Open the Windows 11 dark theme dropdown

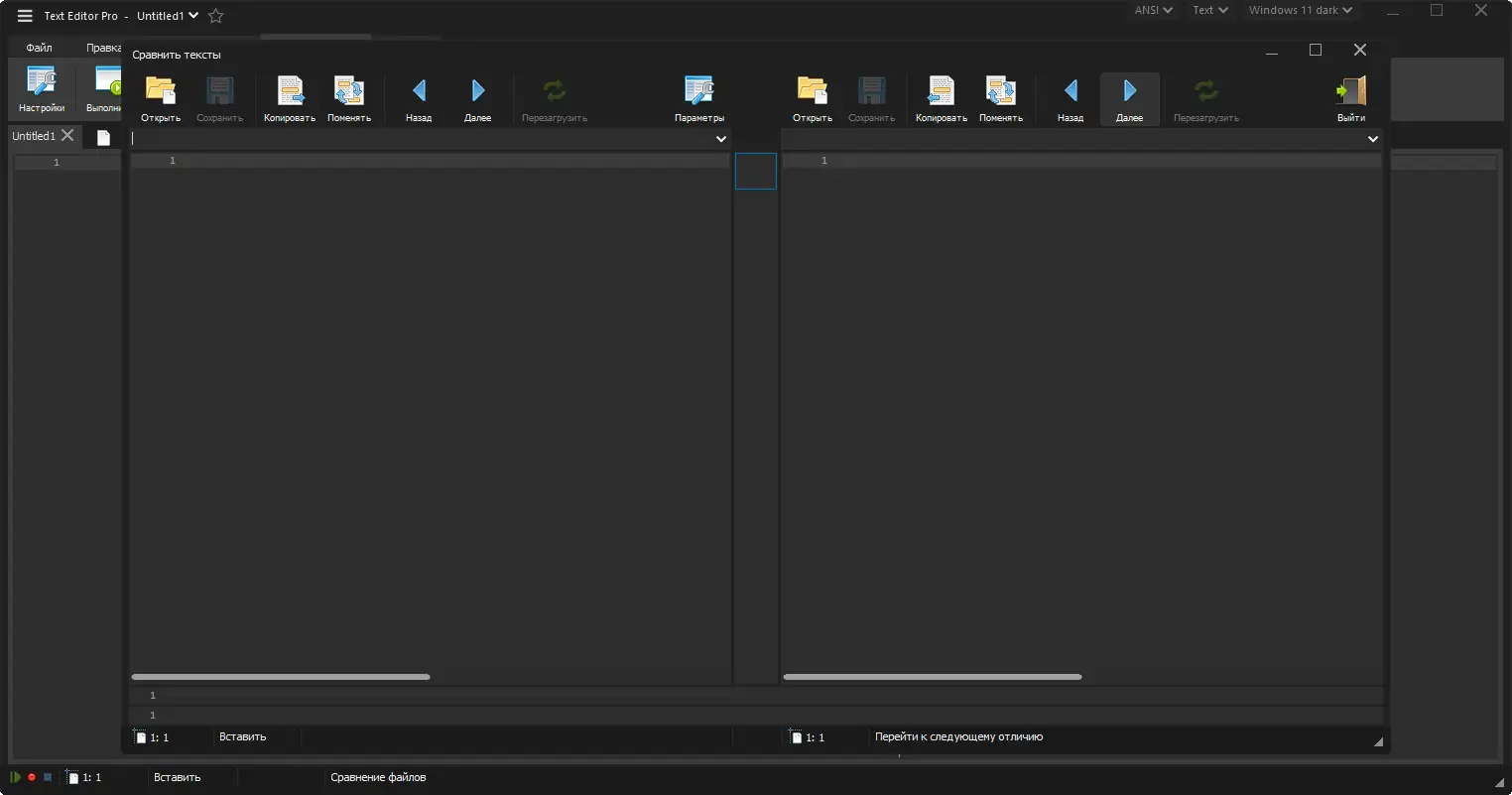click(1300, 10)
